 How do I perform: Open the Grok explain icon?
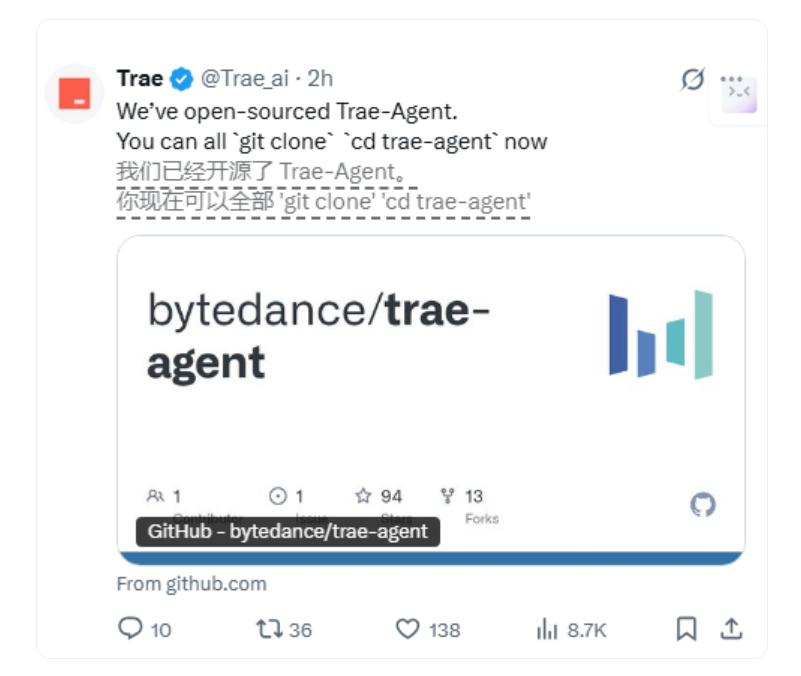693,79
